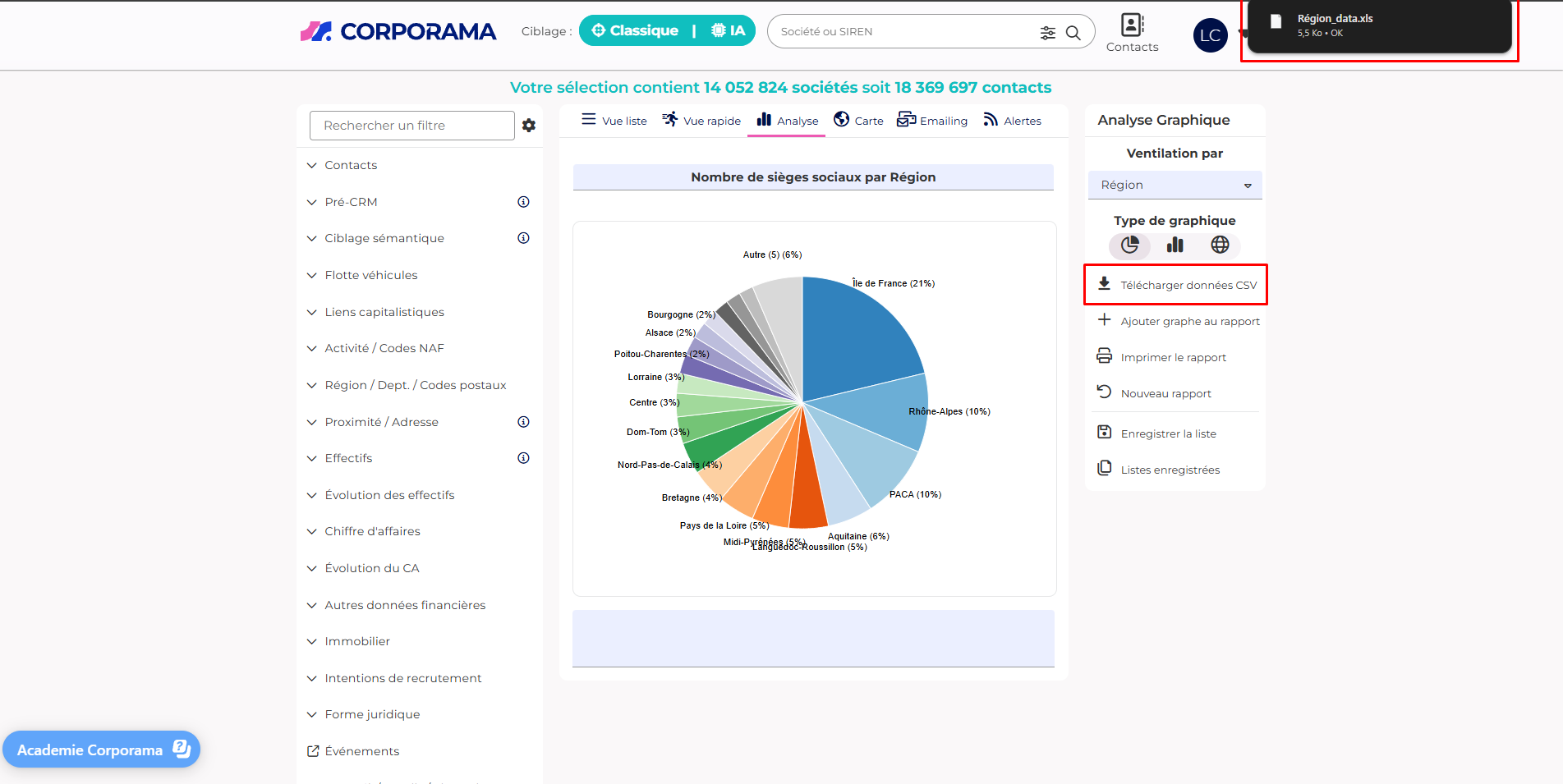Switch targeting to IA mode
The height and width of the screenshot is (784, 1563).
click(728, 31)
